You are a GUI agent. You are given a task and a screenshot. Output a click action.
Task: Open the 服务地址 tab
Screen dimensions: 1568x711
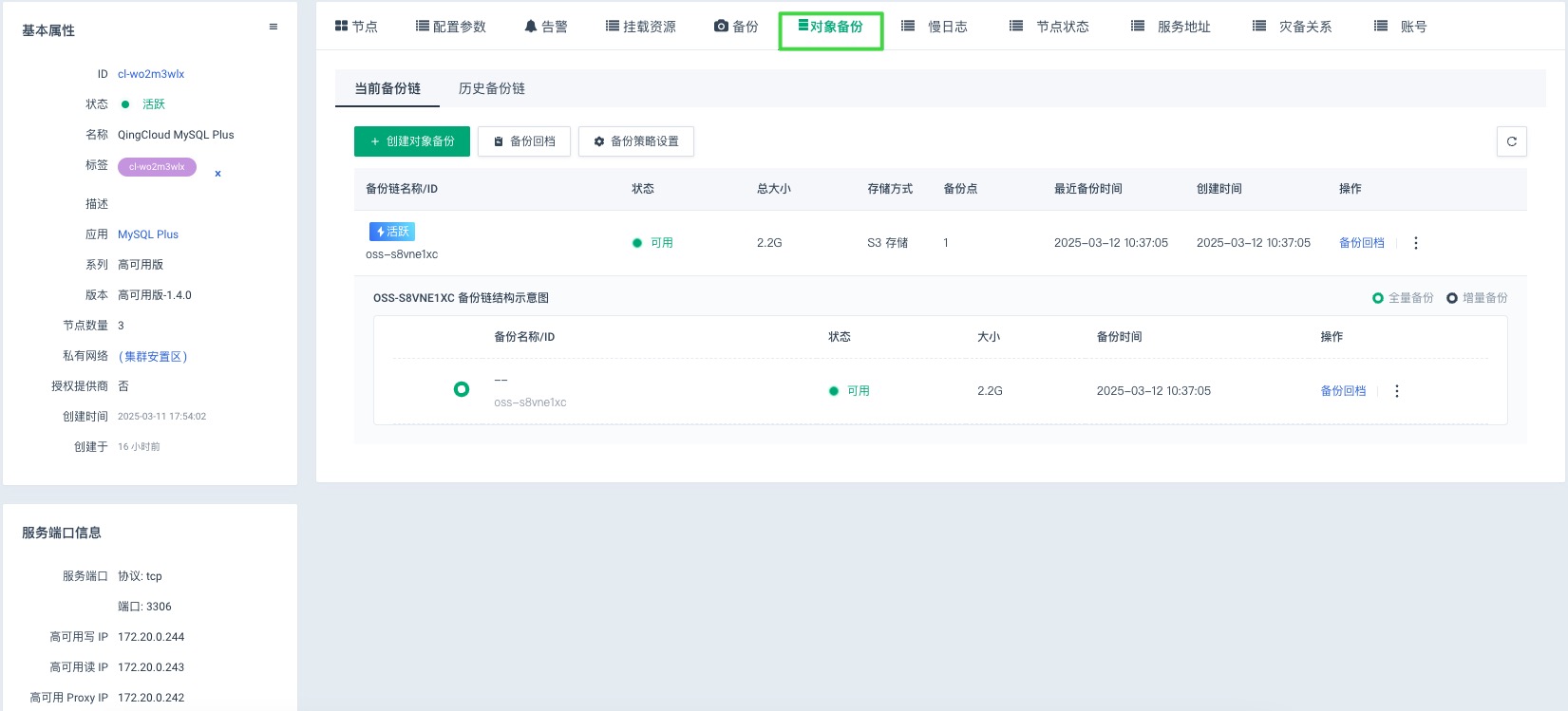coord(1171,27)
